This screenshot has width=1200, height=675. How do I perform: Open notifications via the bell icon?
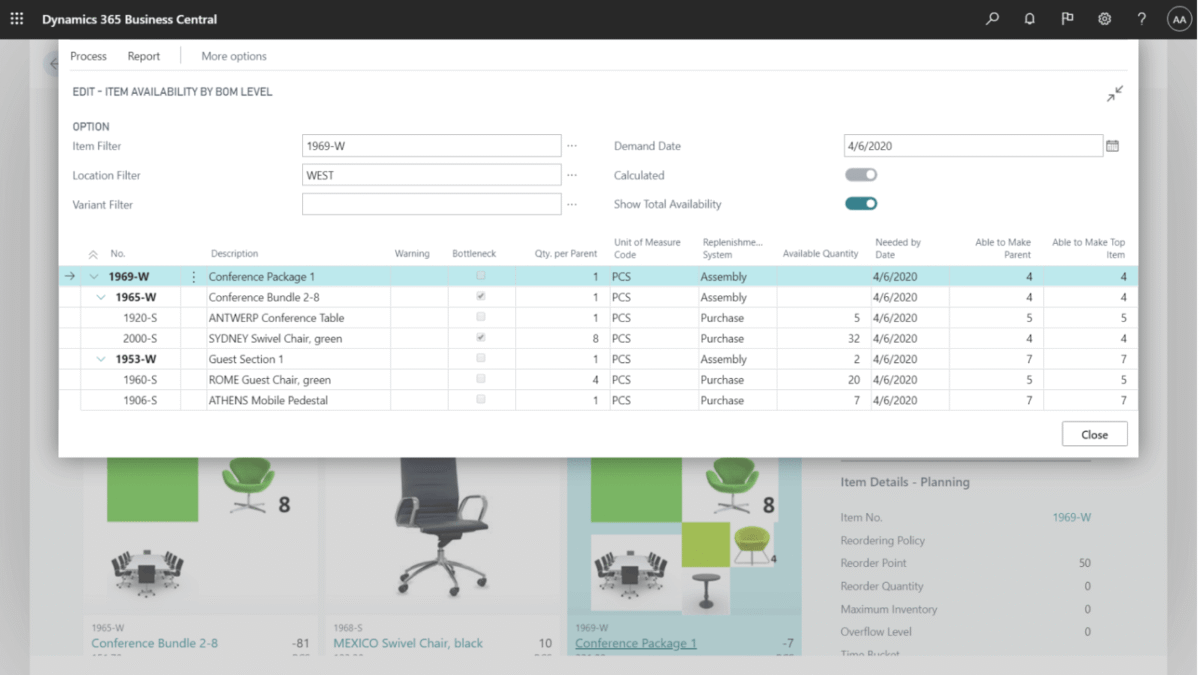point(1029,18)
